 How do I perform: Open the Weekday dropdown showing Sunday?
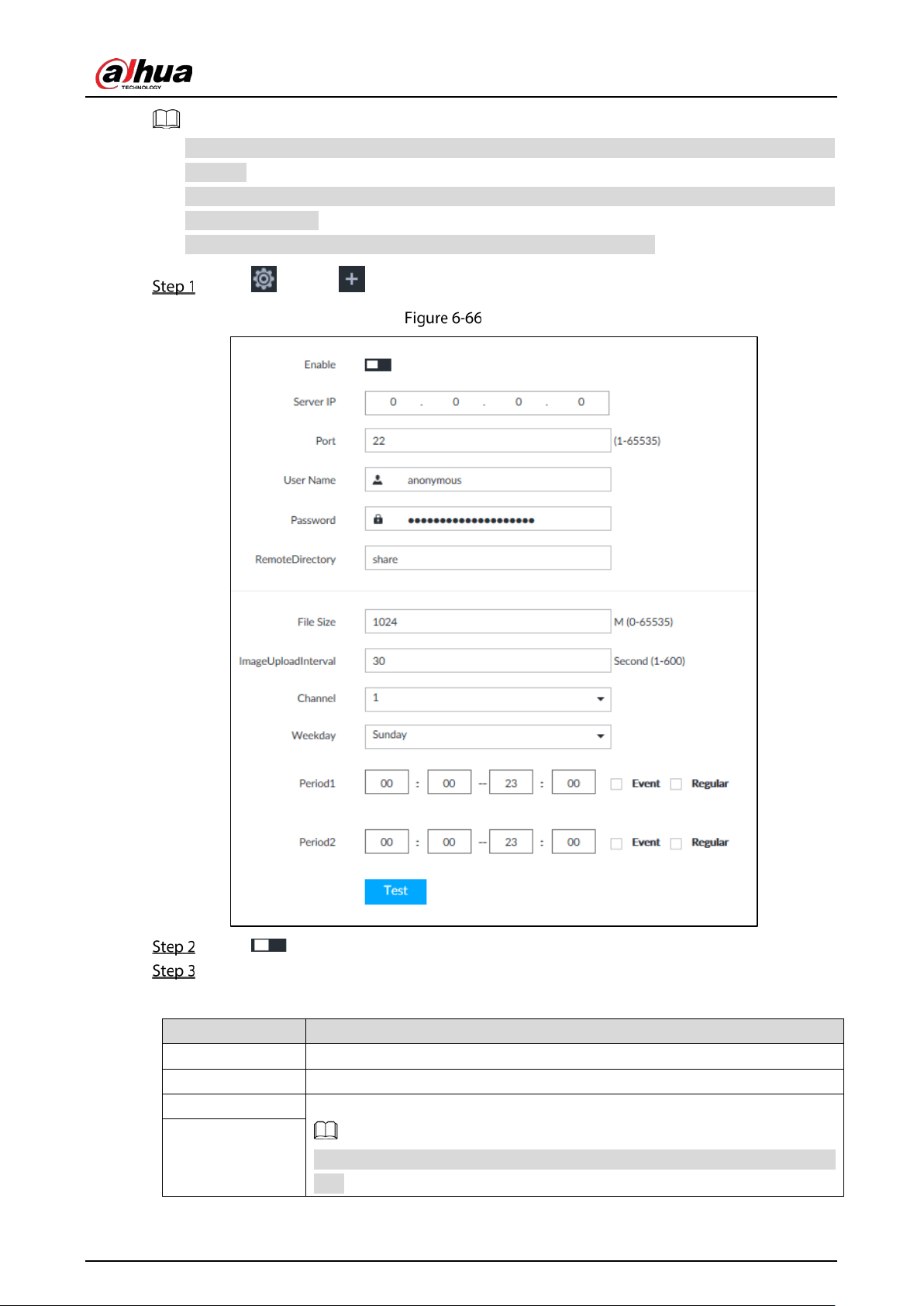point(488,736)
